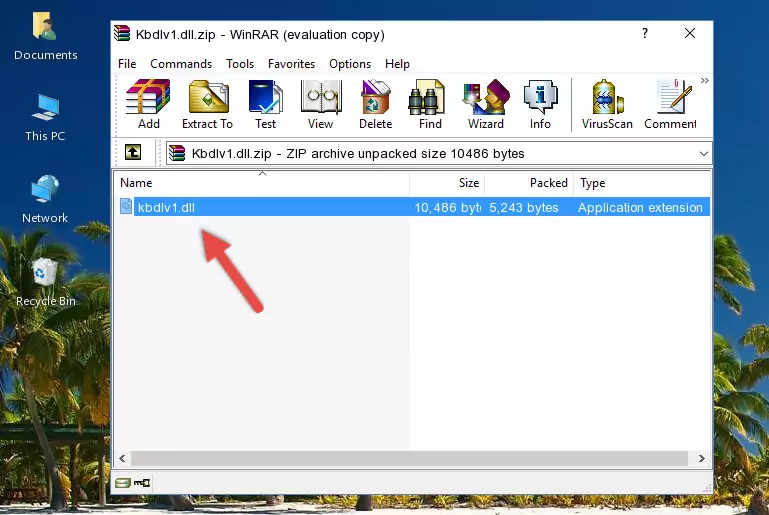Sort by the Size column header

point(447,183)
